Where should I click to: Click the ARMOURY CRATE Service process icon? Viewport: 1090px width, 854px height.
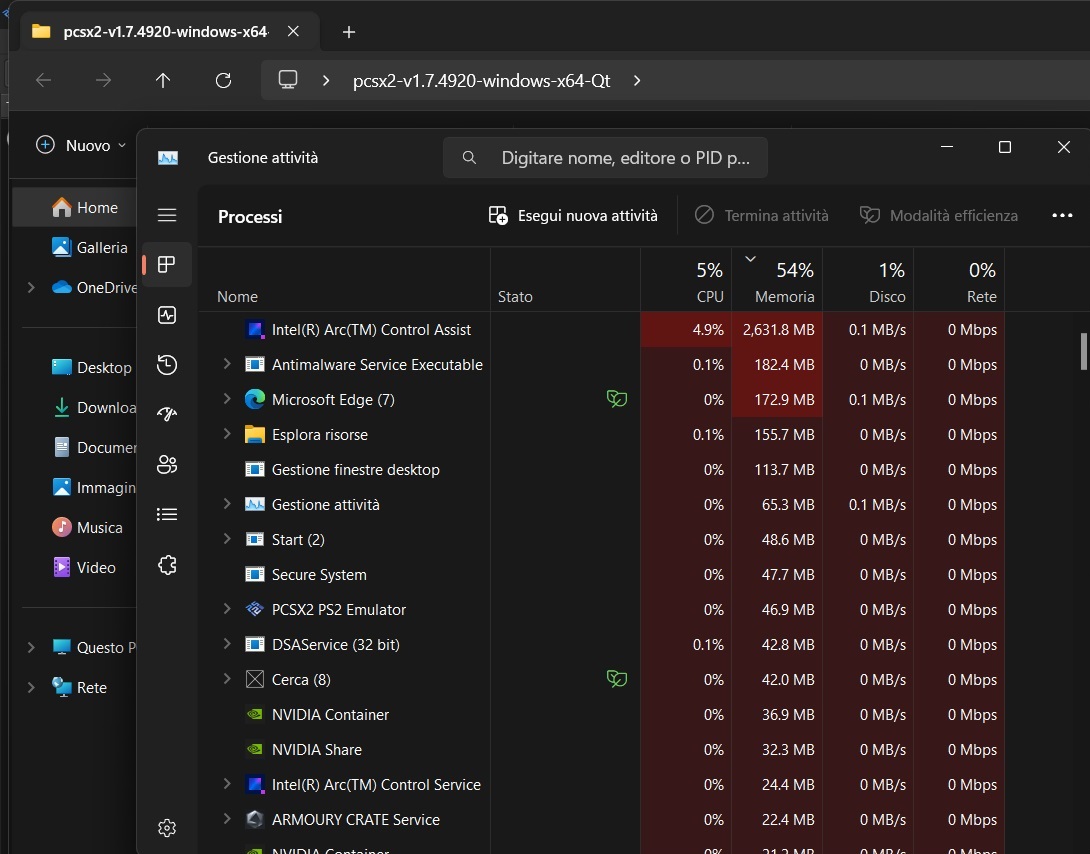(255, 819)
